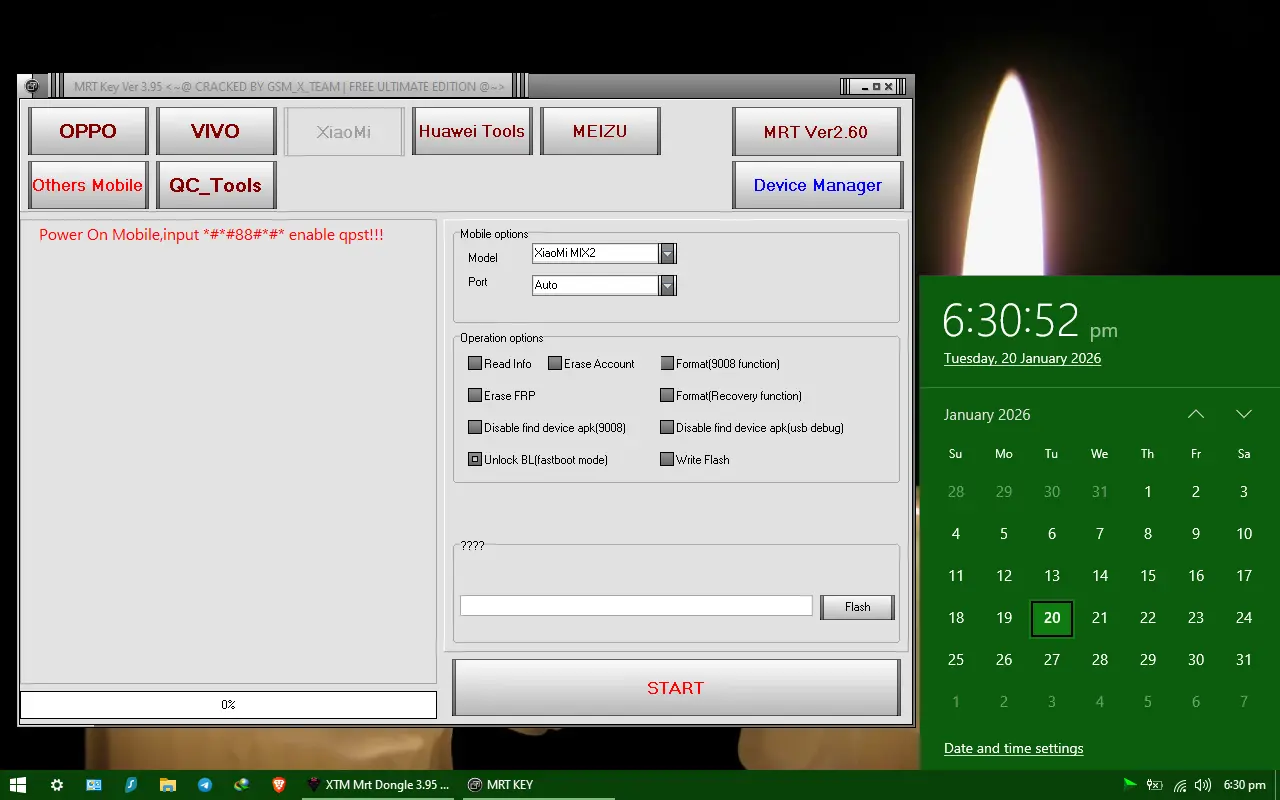Select January 9 in the calendar
Viewport: 1280px width, 800px height.
point(1196,534)
